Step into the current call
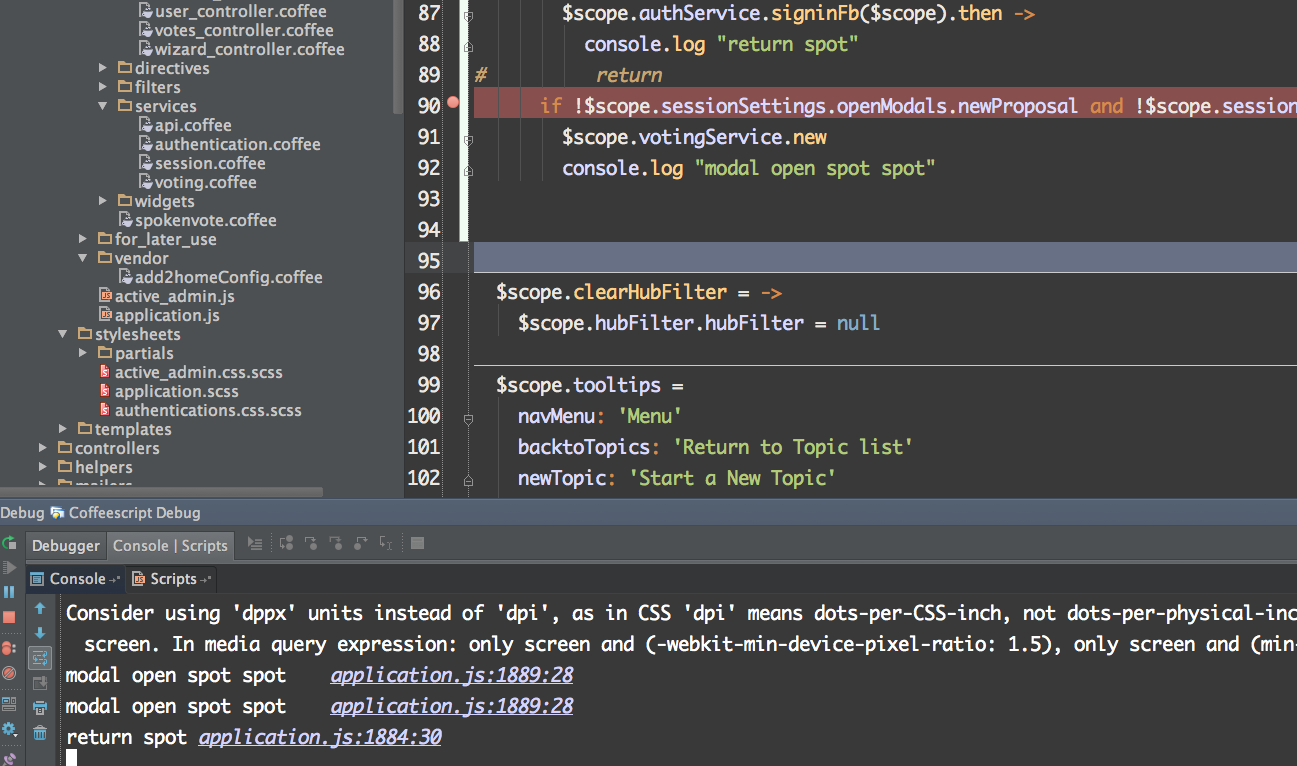 point(311,543)
